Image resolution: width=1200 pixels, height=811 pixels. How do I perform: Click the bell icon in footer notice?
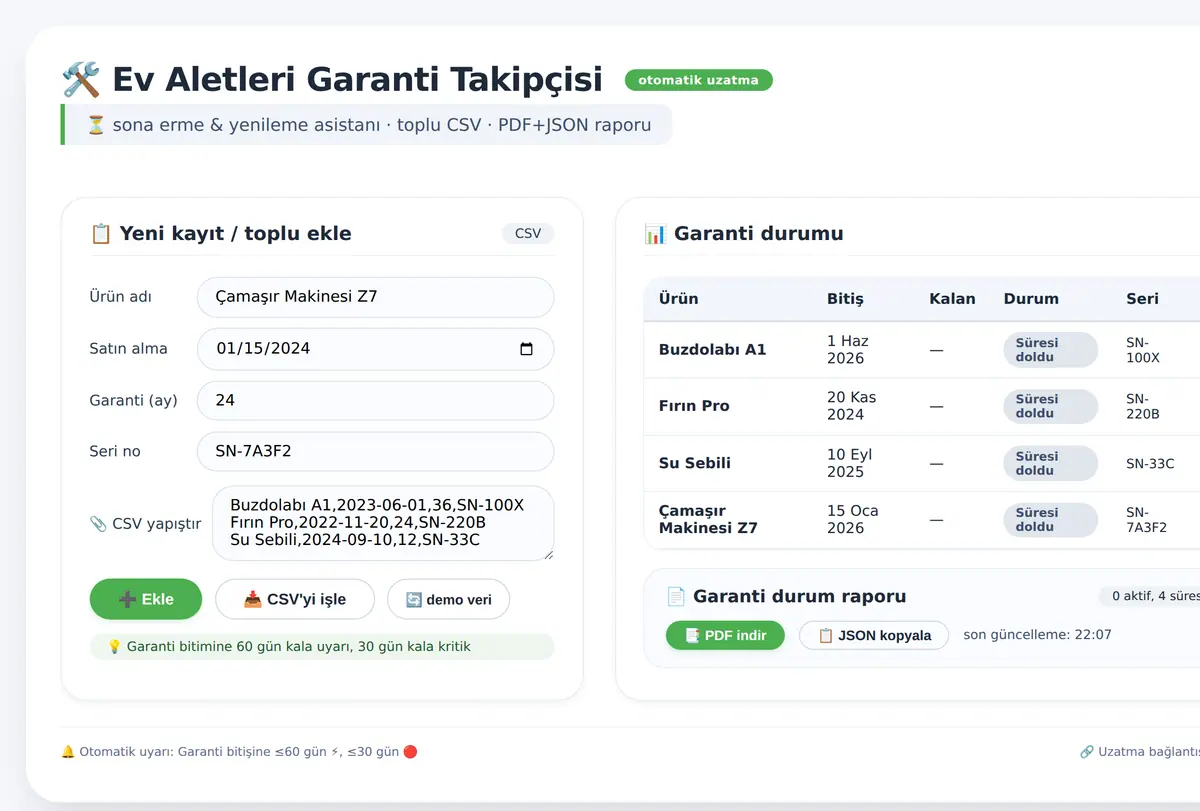pos(68,752)
